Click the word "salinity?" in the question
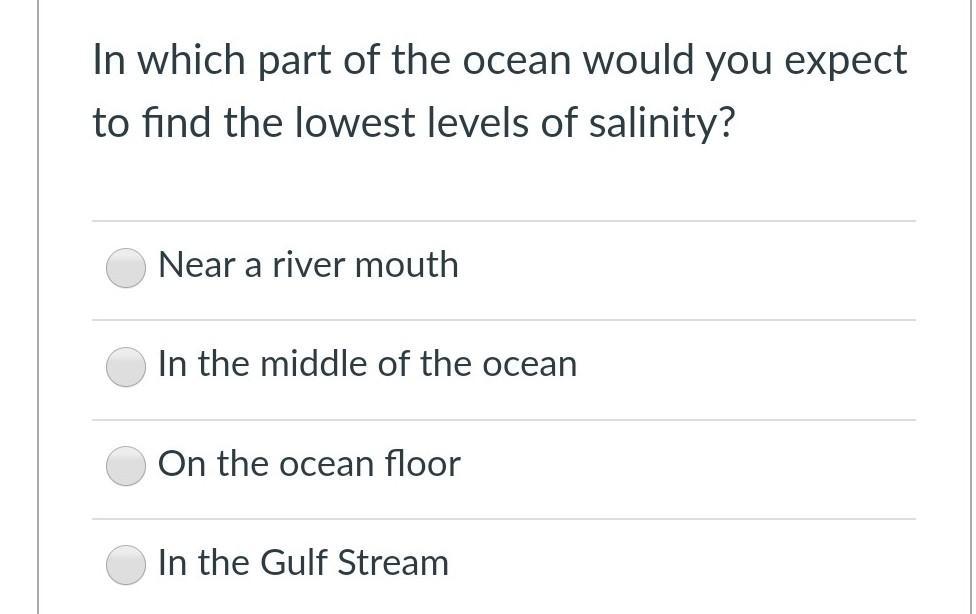This screenshot has height=614, width=976. [x=661, y=124]
